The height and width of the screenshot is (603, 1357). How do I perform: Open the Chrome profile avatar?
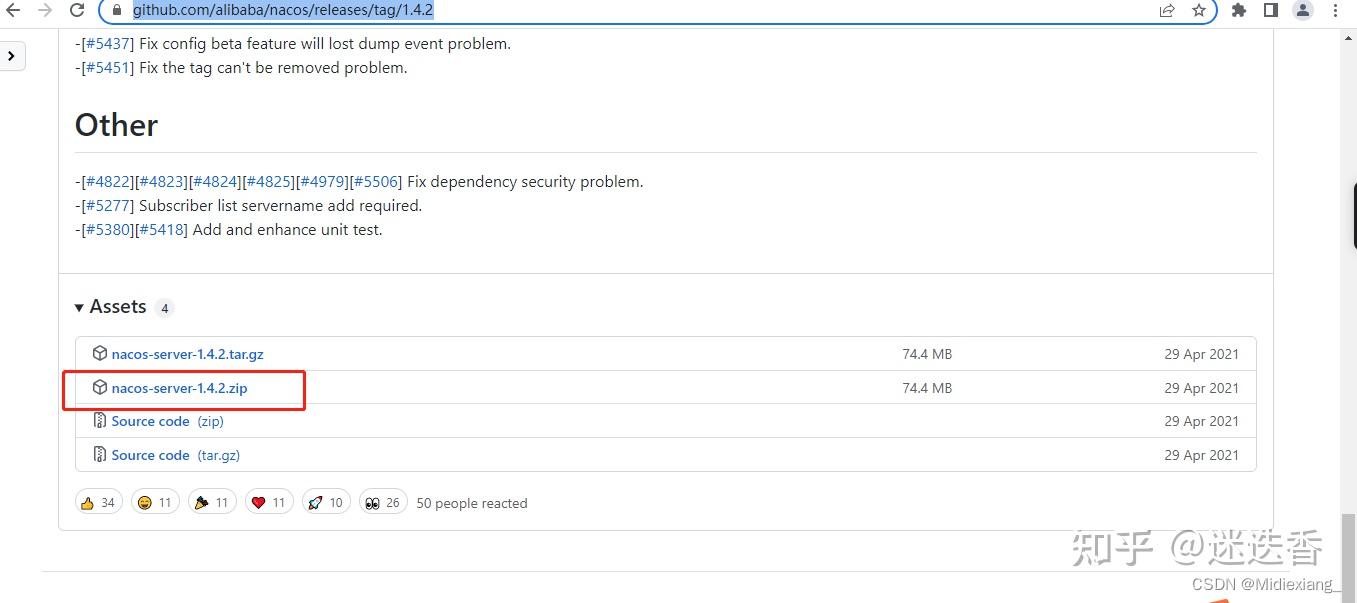pyautogui.click(x=1302, y=10)
